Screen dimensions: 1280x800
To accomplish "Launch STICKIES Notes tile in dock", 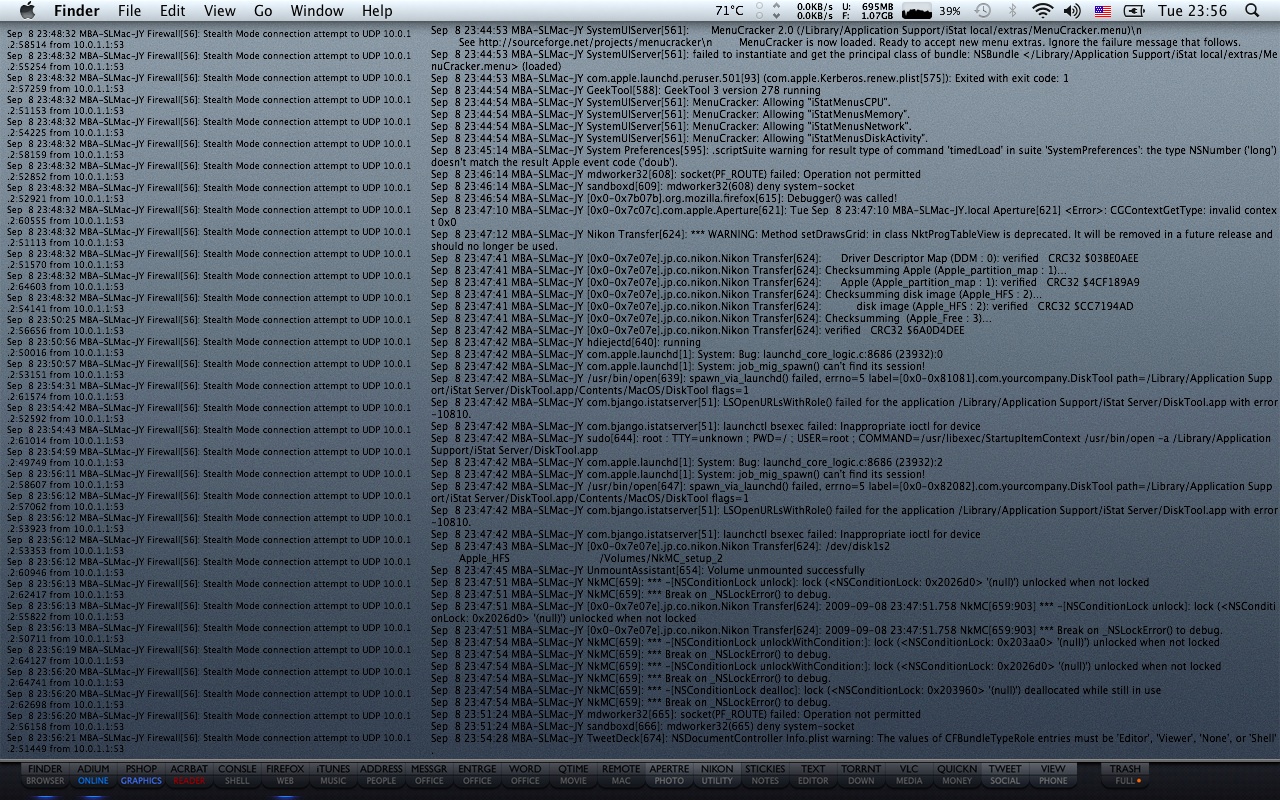I will [x=765, y=775].
